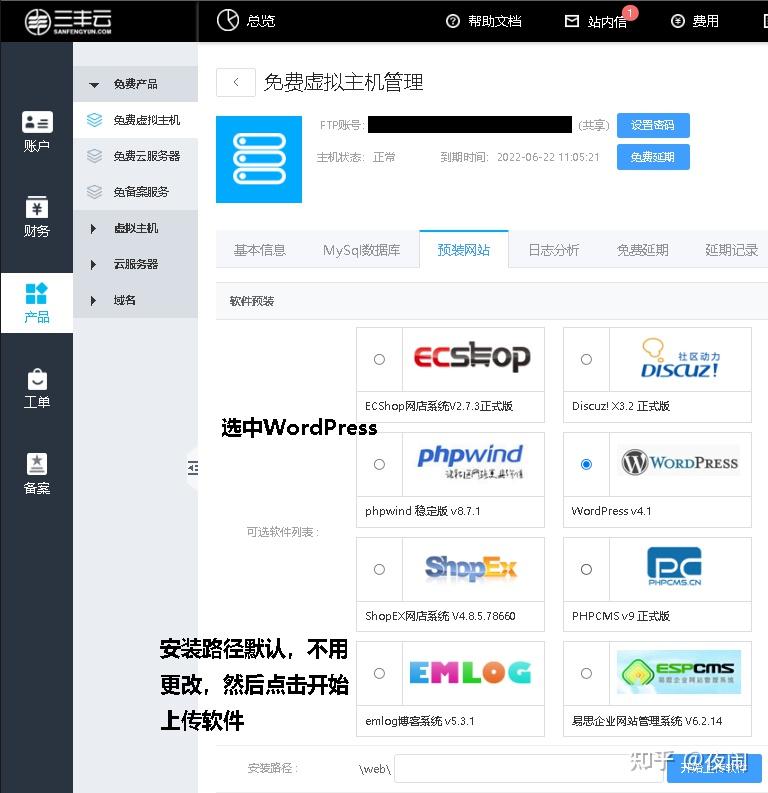The image size is (768, 793).
Task: Open the Finance sidebar icon
Action: pyautogui.click(x=37, y=207)
